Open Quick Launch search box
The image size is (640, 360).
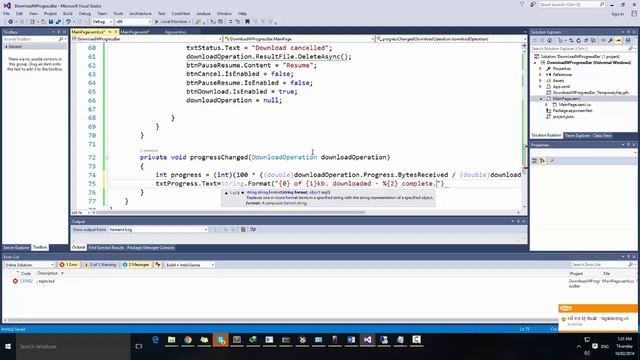(x=571, y=4)
